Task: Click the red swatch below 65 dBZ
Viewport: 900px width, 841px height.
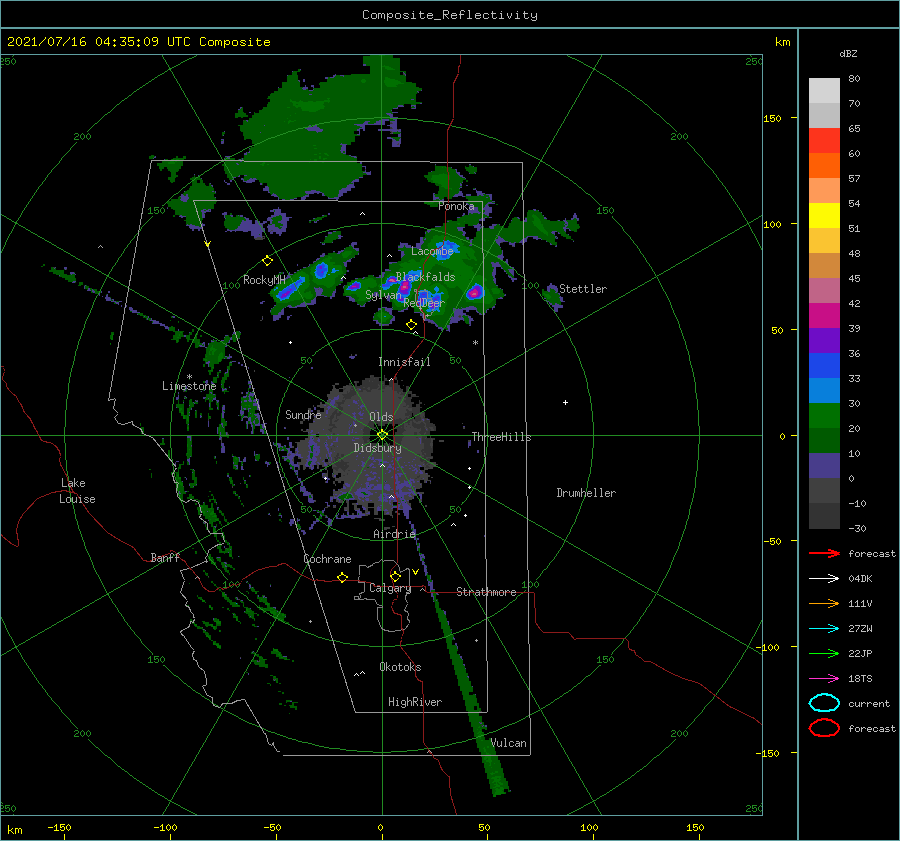Action: 824,140
